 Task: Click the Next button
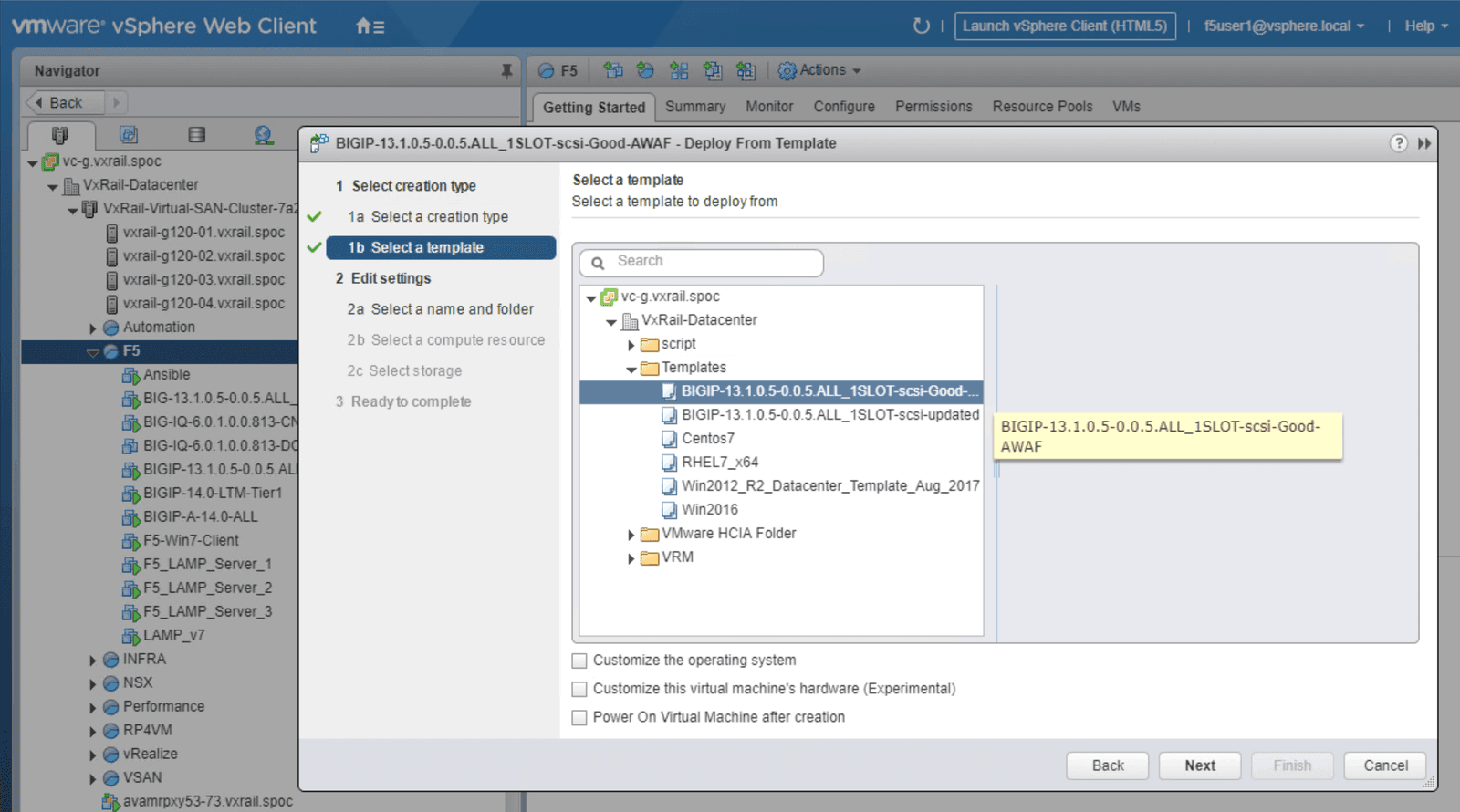click(x=1199, y=765)
